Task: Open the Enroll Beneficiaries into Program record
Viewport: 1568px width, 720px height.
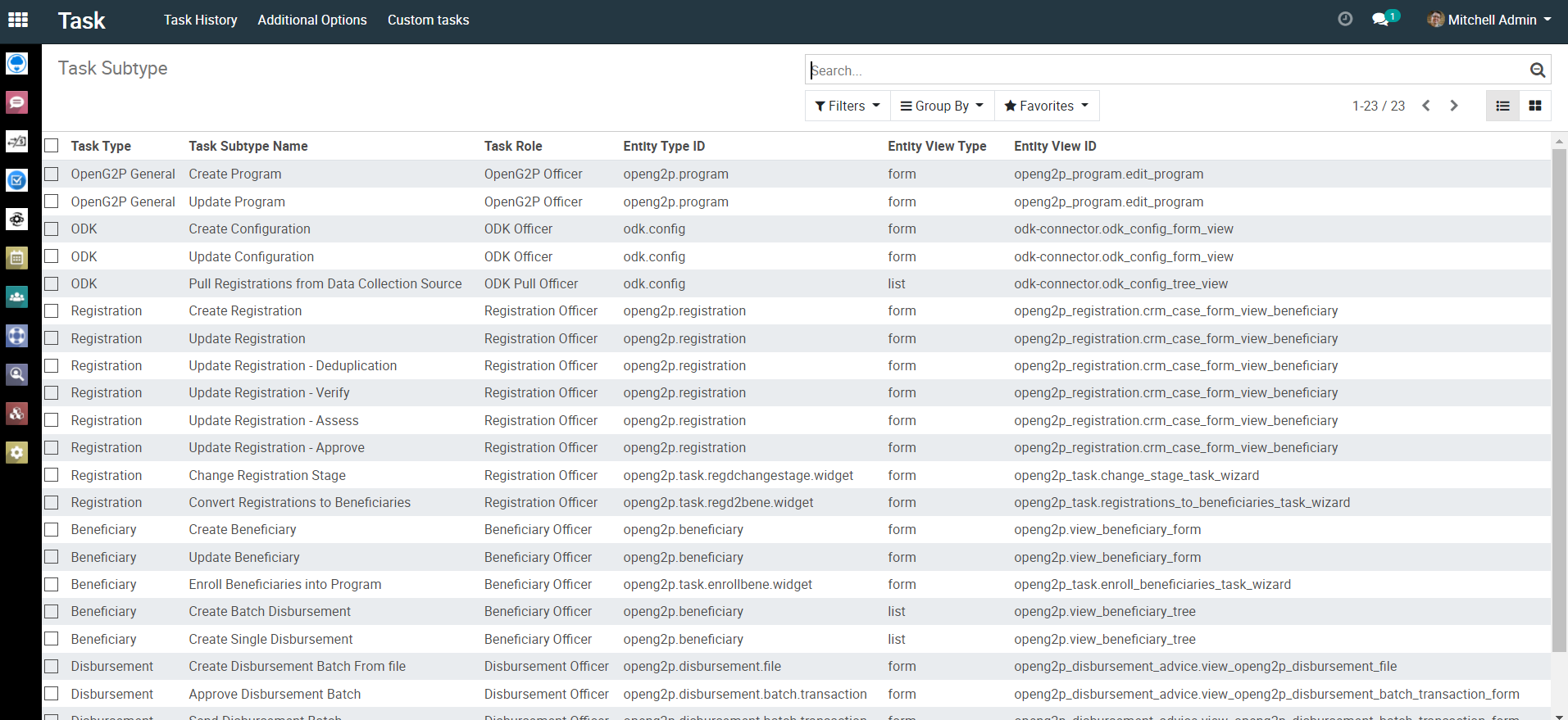Action: 285,585
